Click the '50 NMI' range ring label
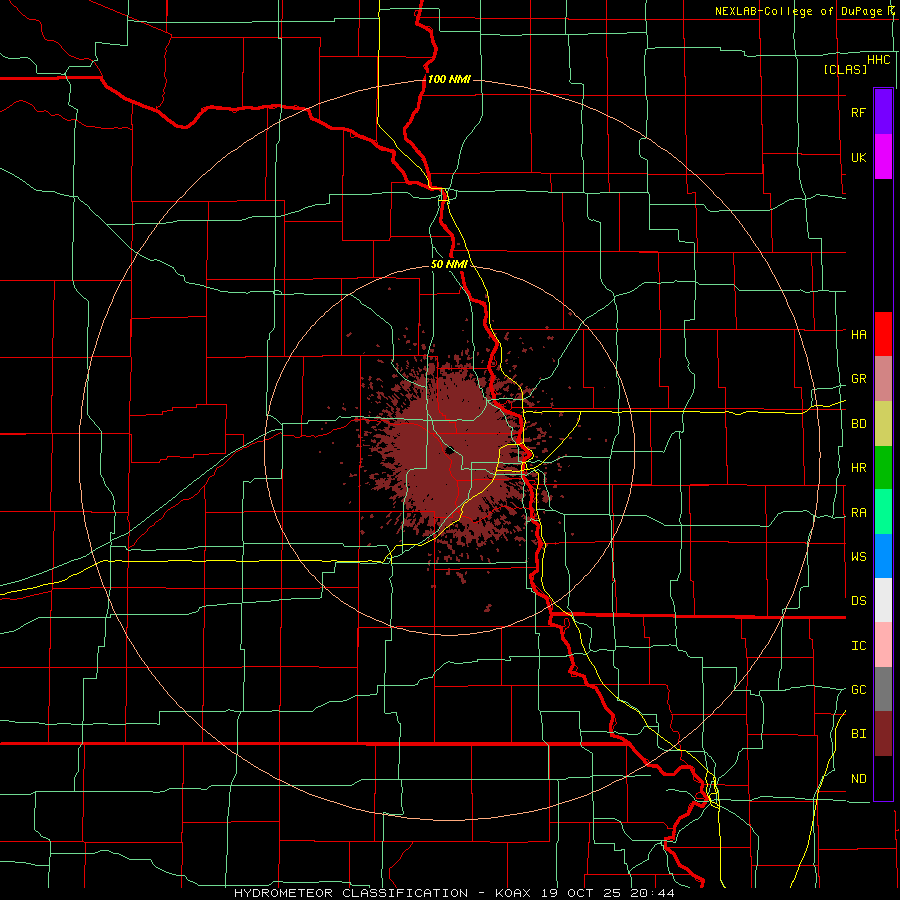The width and height of the screenshot is (900, 900). click(x=449, y=264)
